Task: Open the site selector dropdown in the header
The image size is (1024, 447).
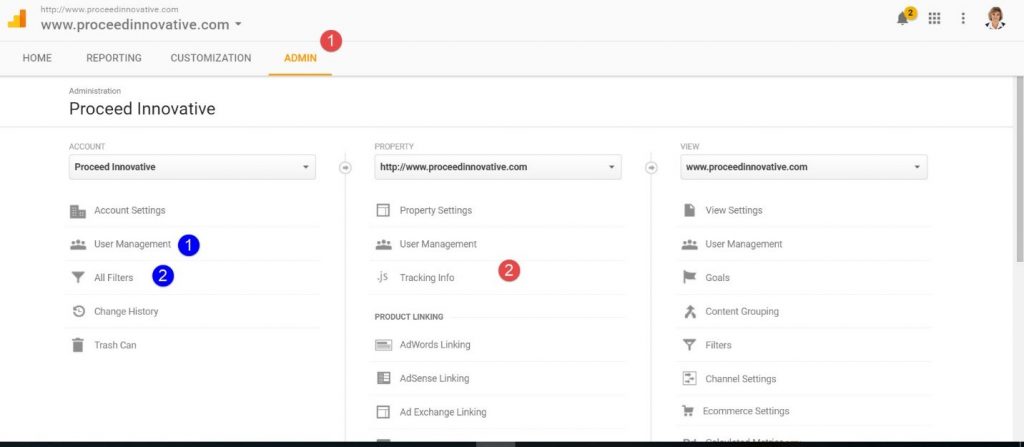Action: [141, 25]
